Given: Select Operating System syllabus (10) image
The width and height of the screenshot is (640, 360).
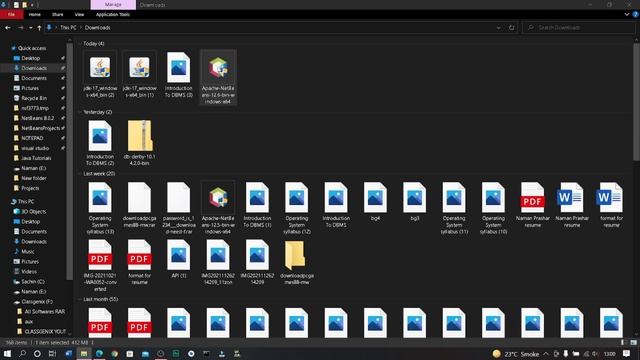Looking at the screenshot, I should coord(493,198).
